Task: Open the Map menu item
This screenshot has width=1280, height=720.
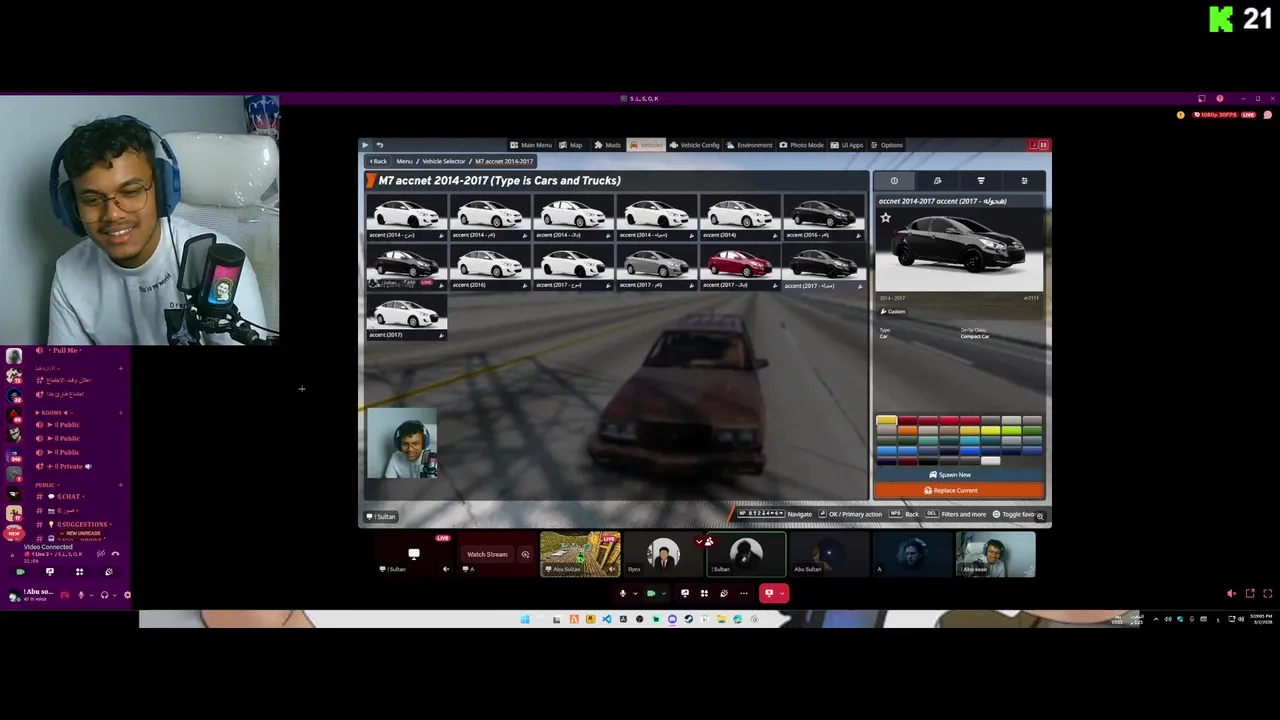Action: pos(570,145)
